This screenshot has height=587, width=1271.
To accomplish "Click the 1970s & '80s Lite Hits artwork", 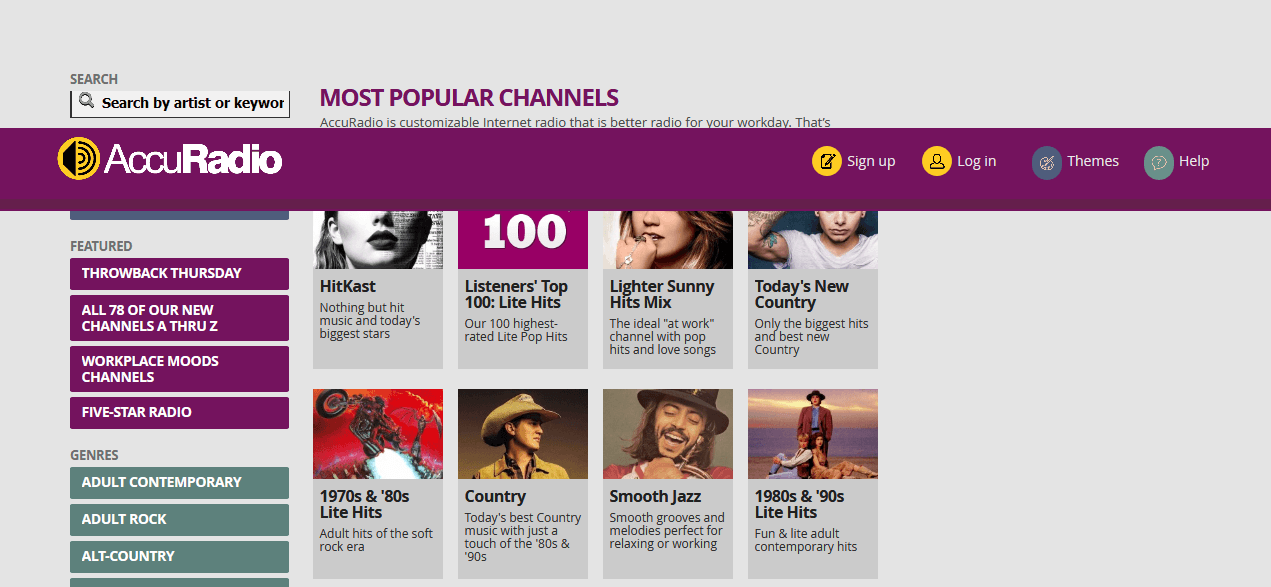I will [377, 434].
